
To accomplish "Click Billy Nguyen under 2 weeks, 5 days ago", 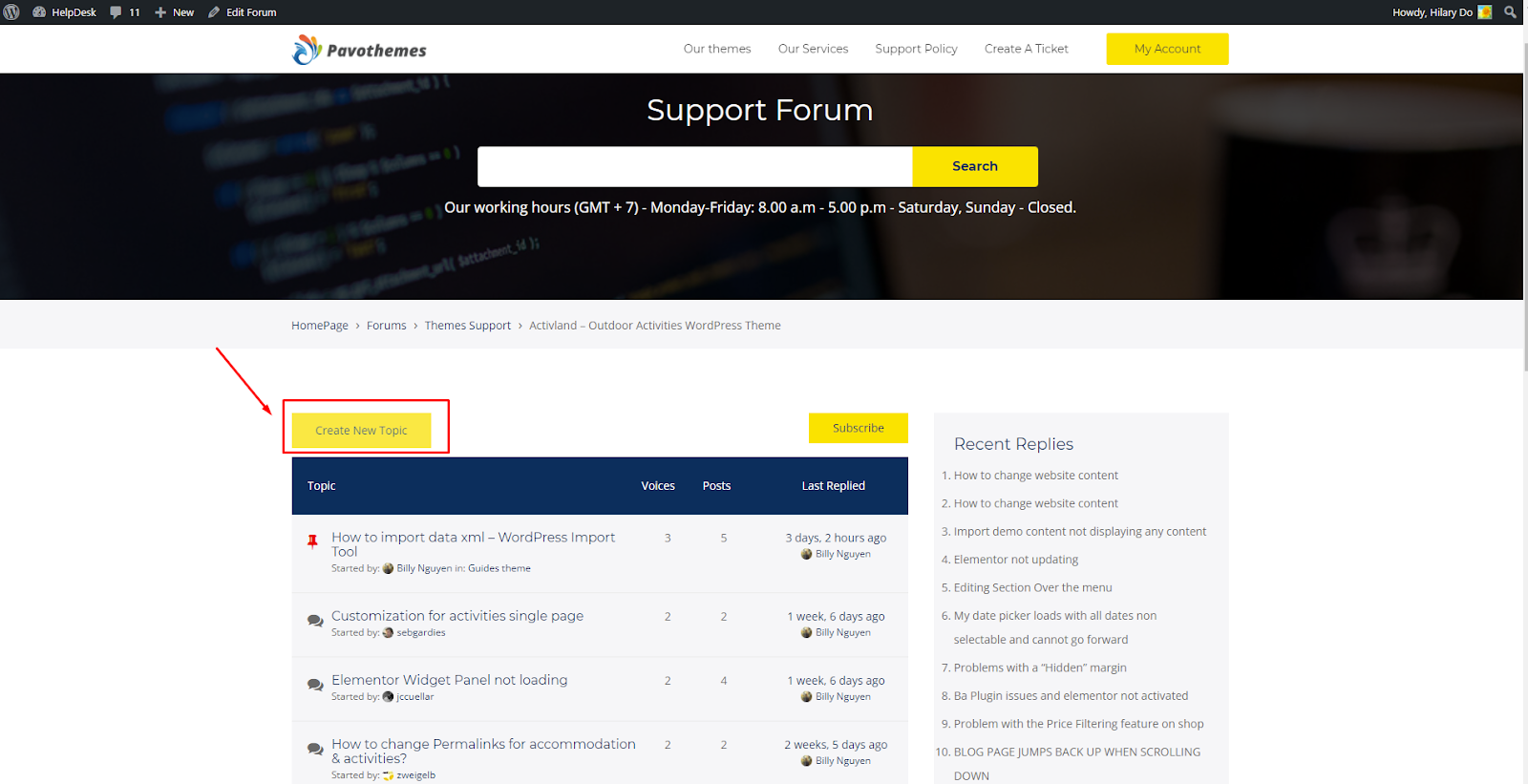I will [x=843, y=761].
